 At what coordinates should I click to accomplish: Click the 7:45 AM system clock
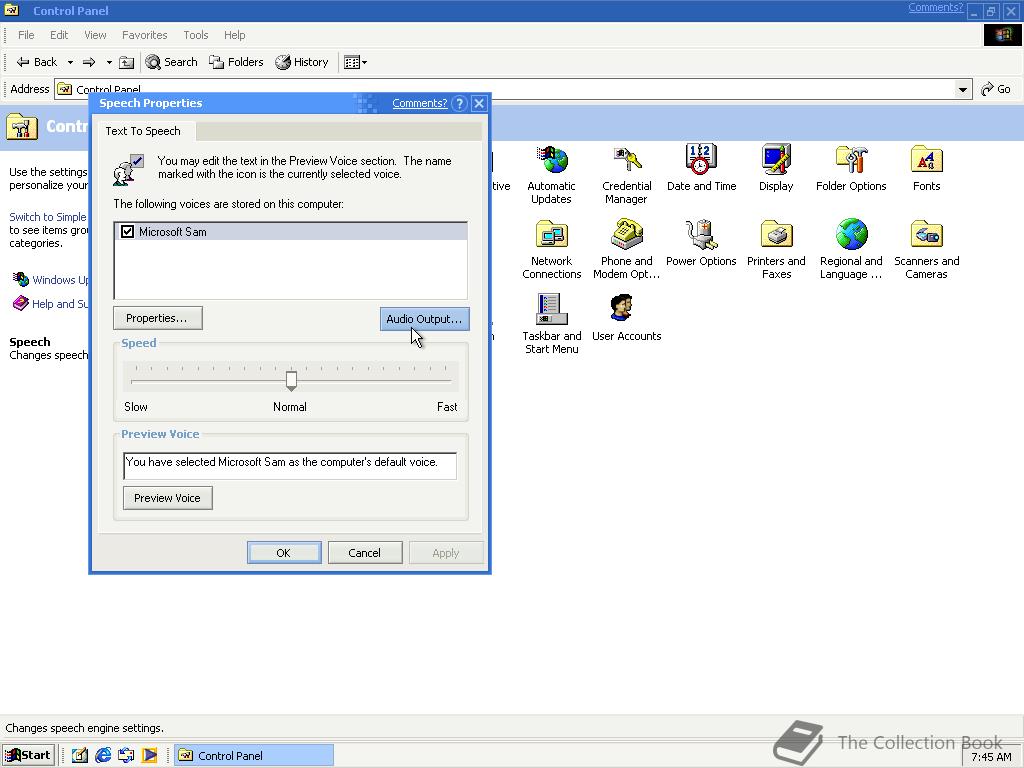991,756
